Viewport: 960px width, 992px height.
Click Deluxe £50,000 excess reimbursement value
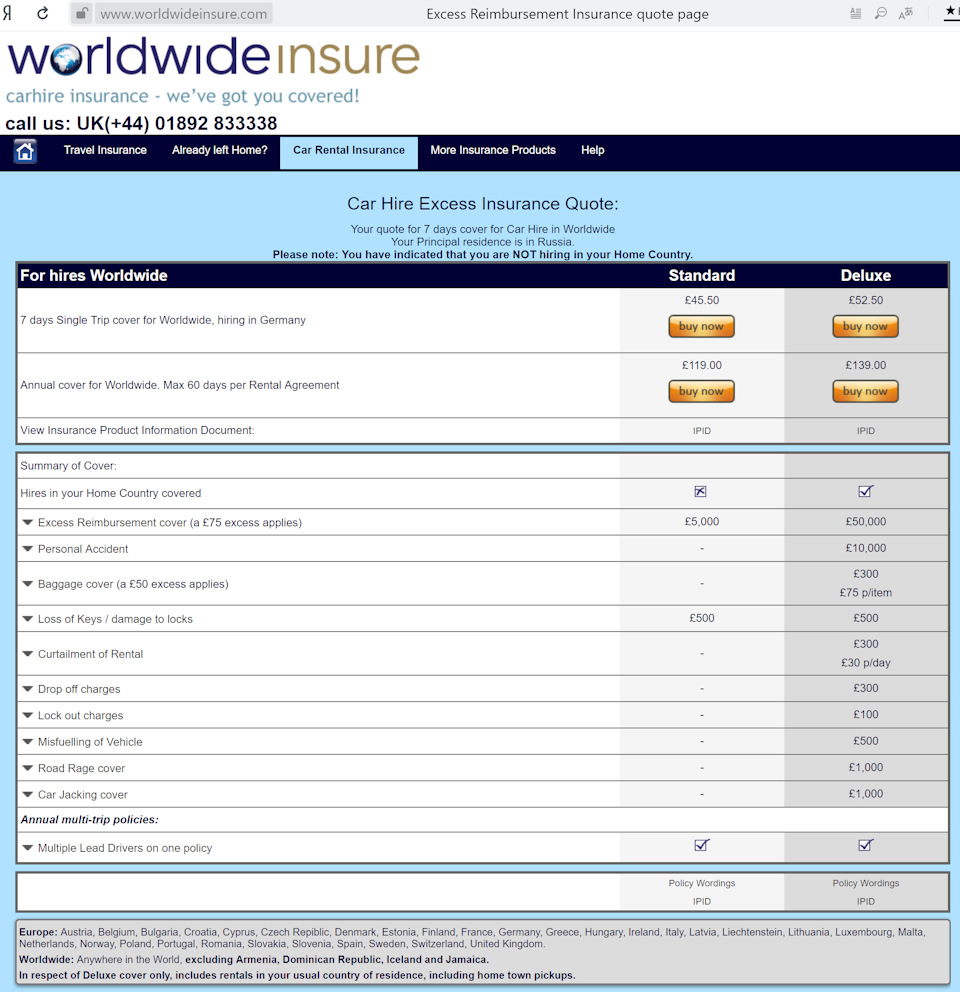866,522
